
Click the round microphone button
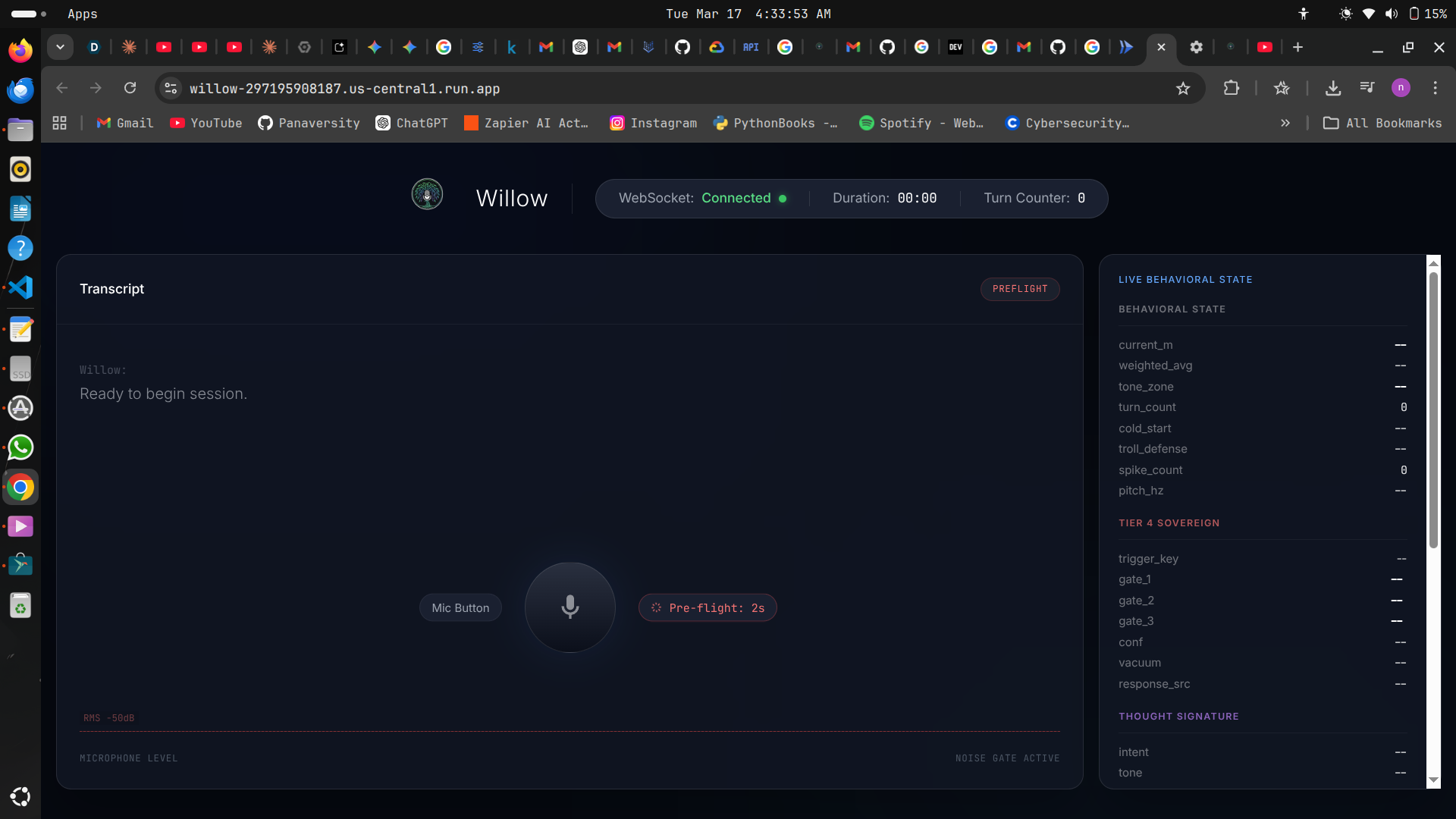click(x=570, y=607)
